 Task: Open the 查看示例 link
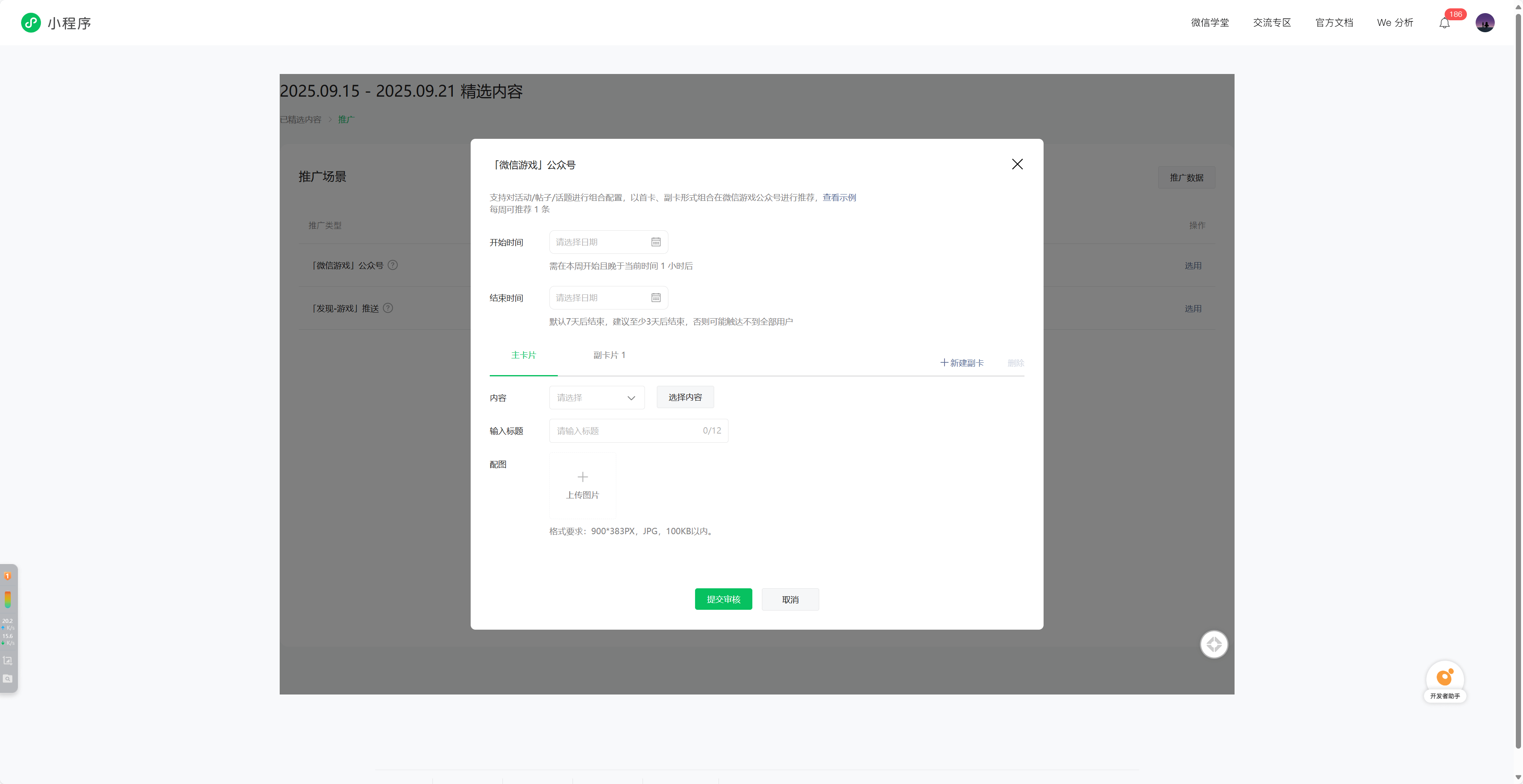coord(839,197)
